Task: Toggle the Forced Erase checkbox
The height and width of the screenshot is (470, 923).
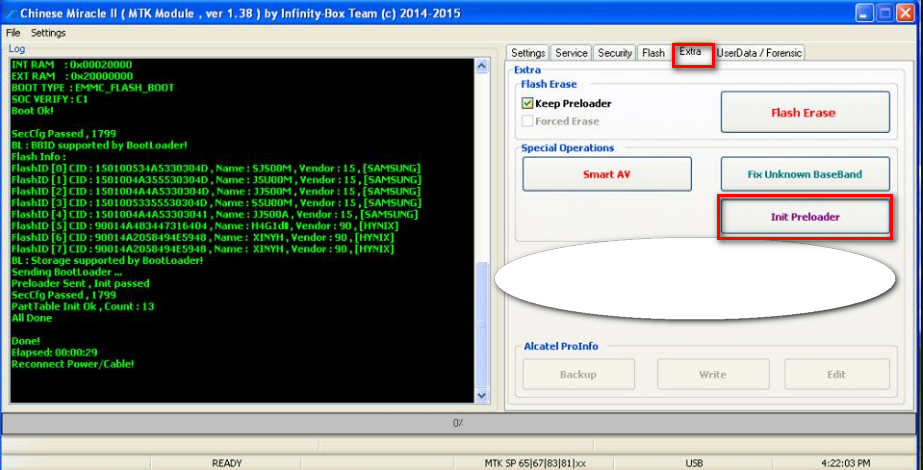Action: [527, 121]
